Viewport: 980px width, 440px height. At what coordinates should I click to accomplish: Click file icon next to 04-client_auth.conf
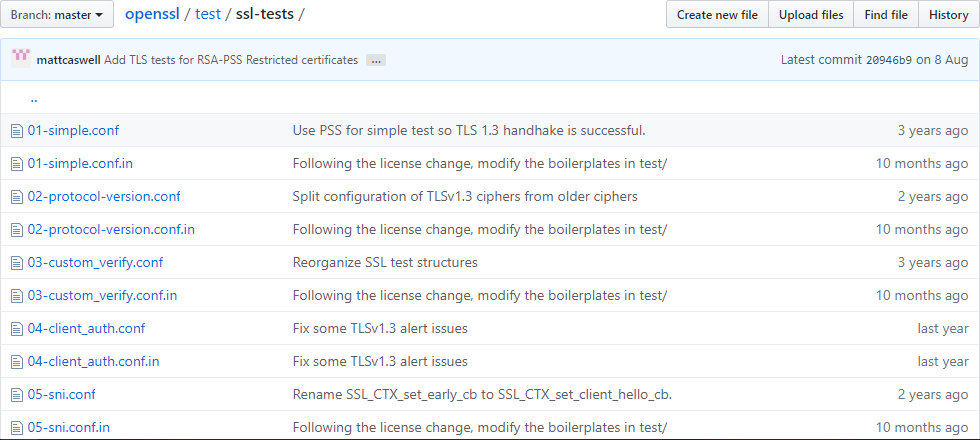(x=16, y=329)
